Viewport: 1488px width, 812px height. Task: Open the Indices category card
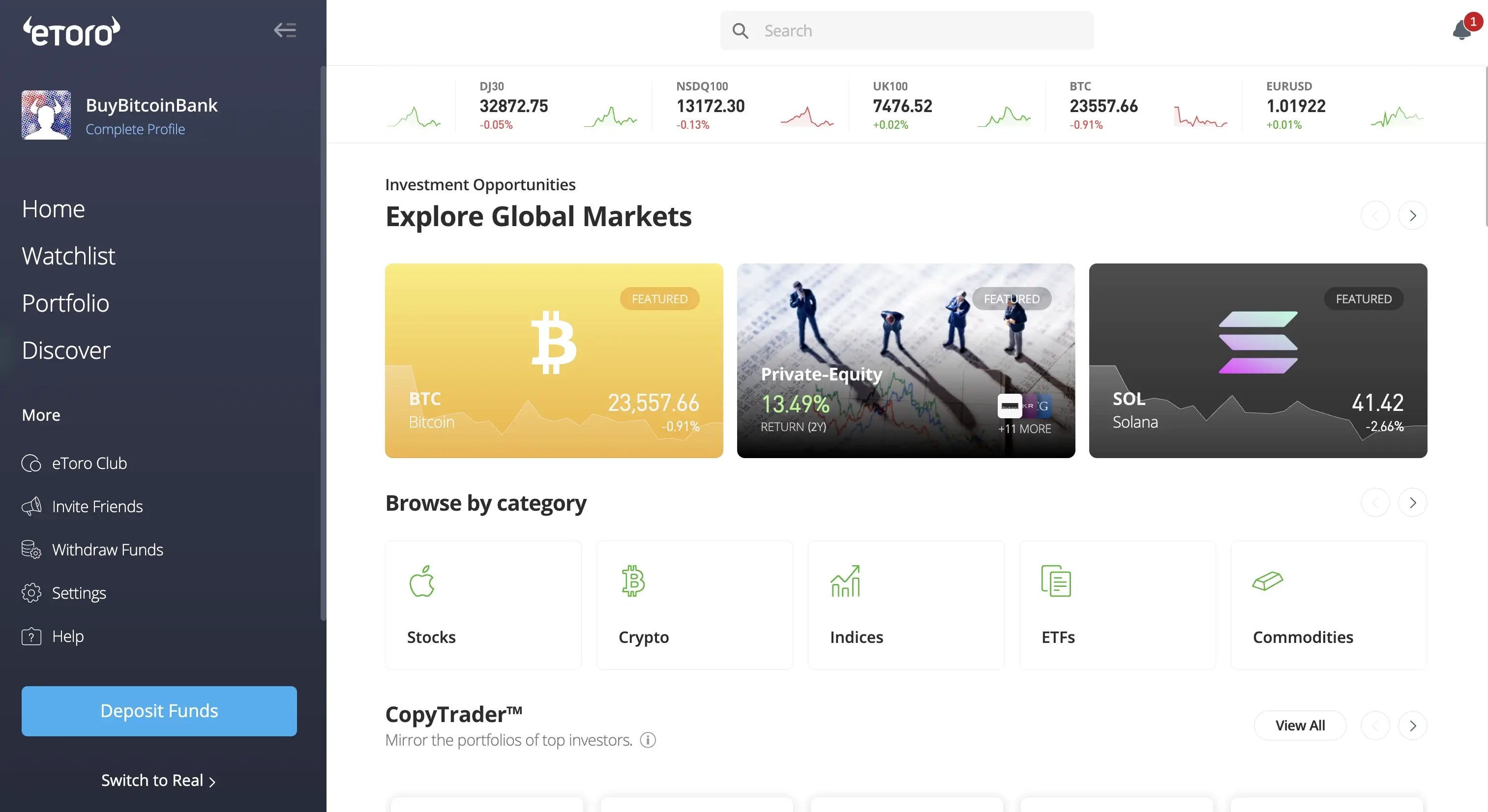pyautogui.click(x=906, y=605)
